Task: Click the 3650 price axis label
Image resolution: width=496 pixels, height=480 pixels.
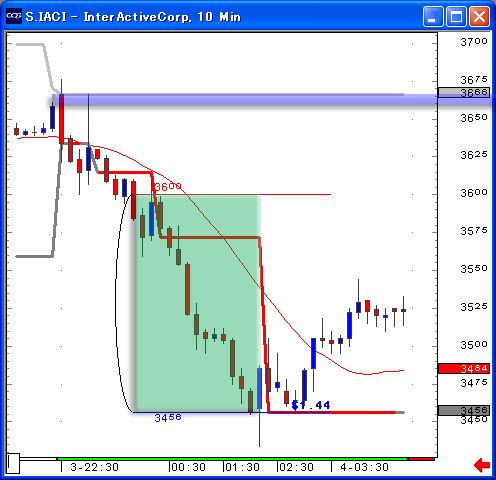Action: coord(474,118)
